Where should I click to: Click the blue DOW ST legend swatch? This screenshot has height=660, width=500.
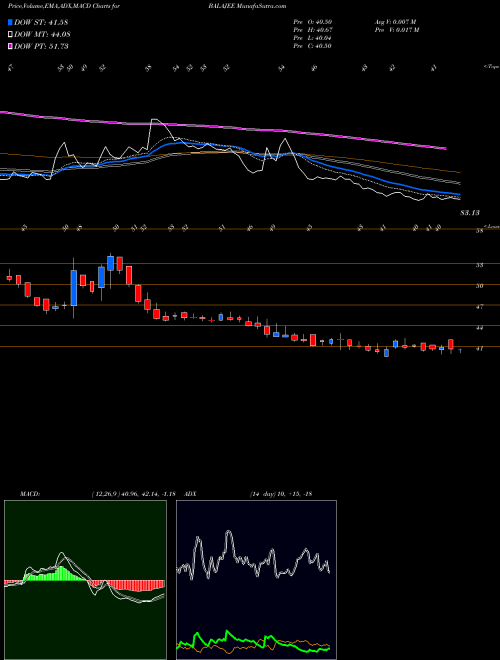coord(11,23)
